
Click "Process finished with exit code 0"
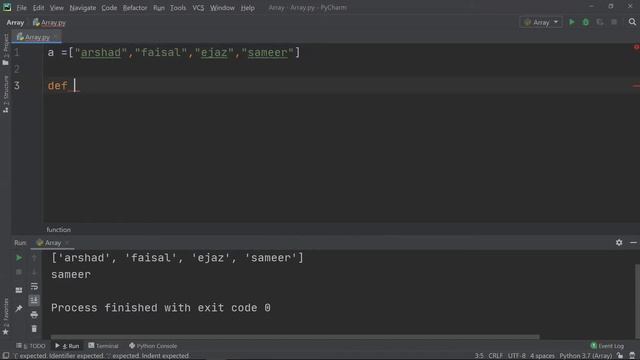pos(161,308)
